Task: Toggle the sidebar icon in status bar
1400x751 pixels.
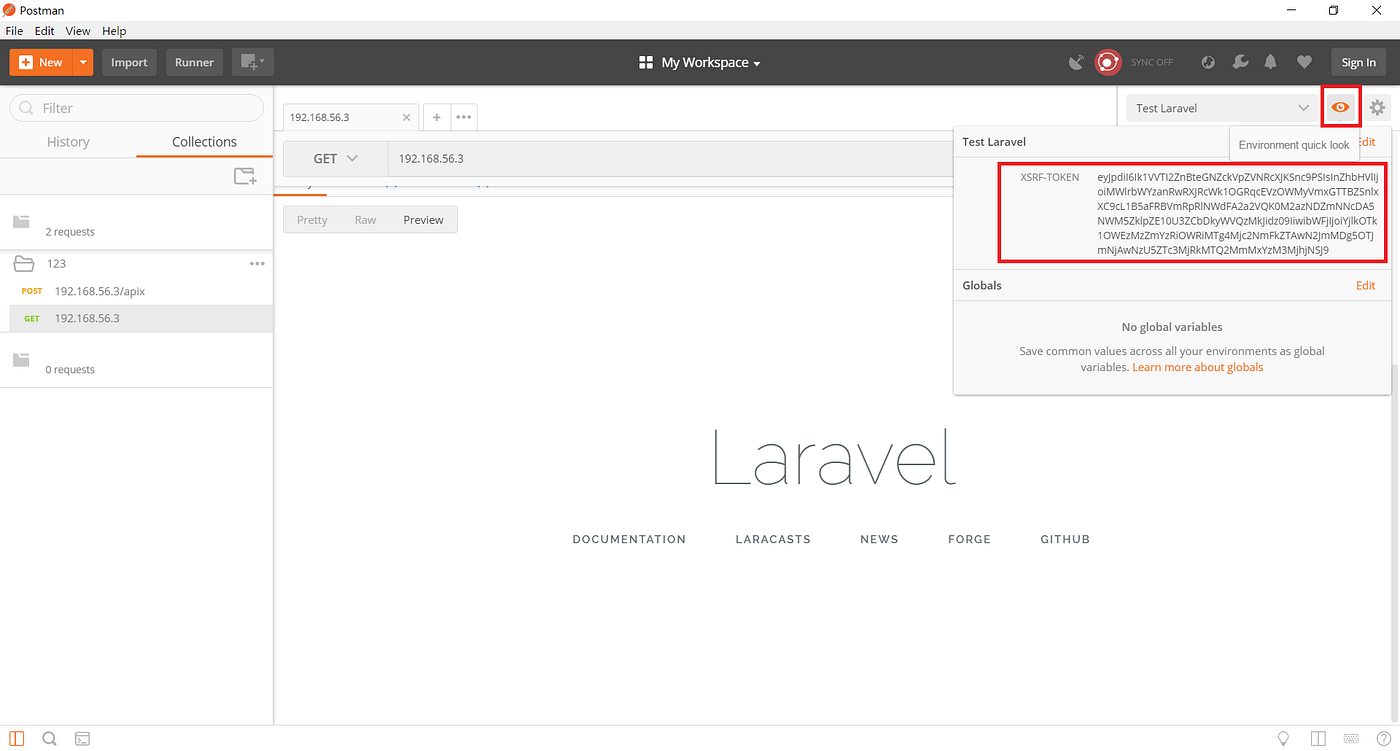Action: pos(16,739)
